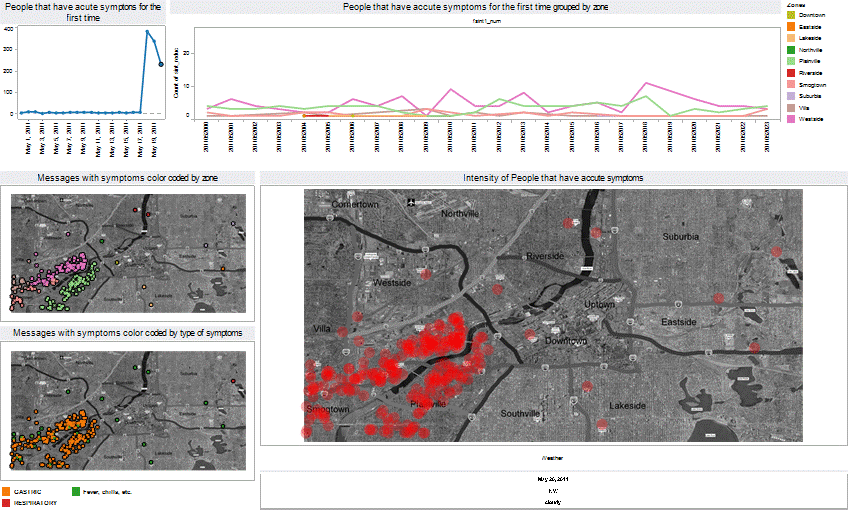Click the '400' tick on blue chart axis
The width and height of the screenshot is (848, 510).
point(8,29)
